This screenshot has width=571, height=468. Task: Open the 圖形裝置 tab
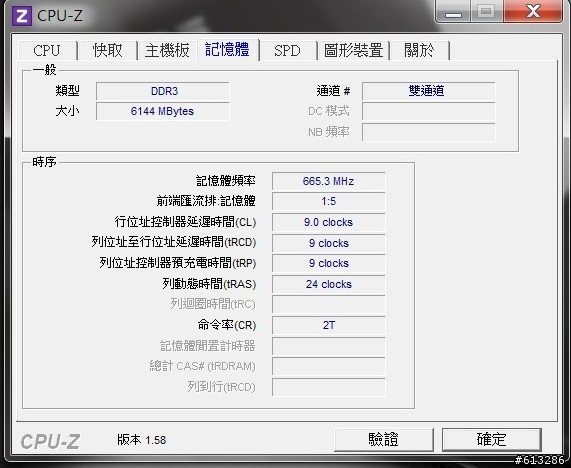[x=353, y=50]
